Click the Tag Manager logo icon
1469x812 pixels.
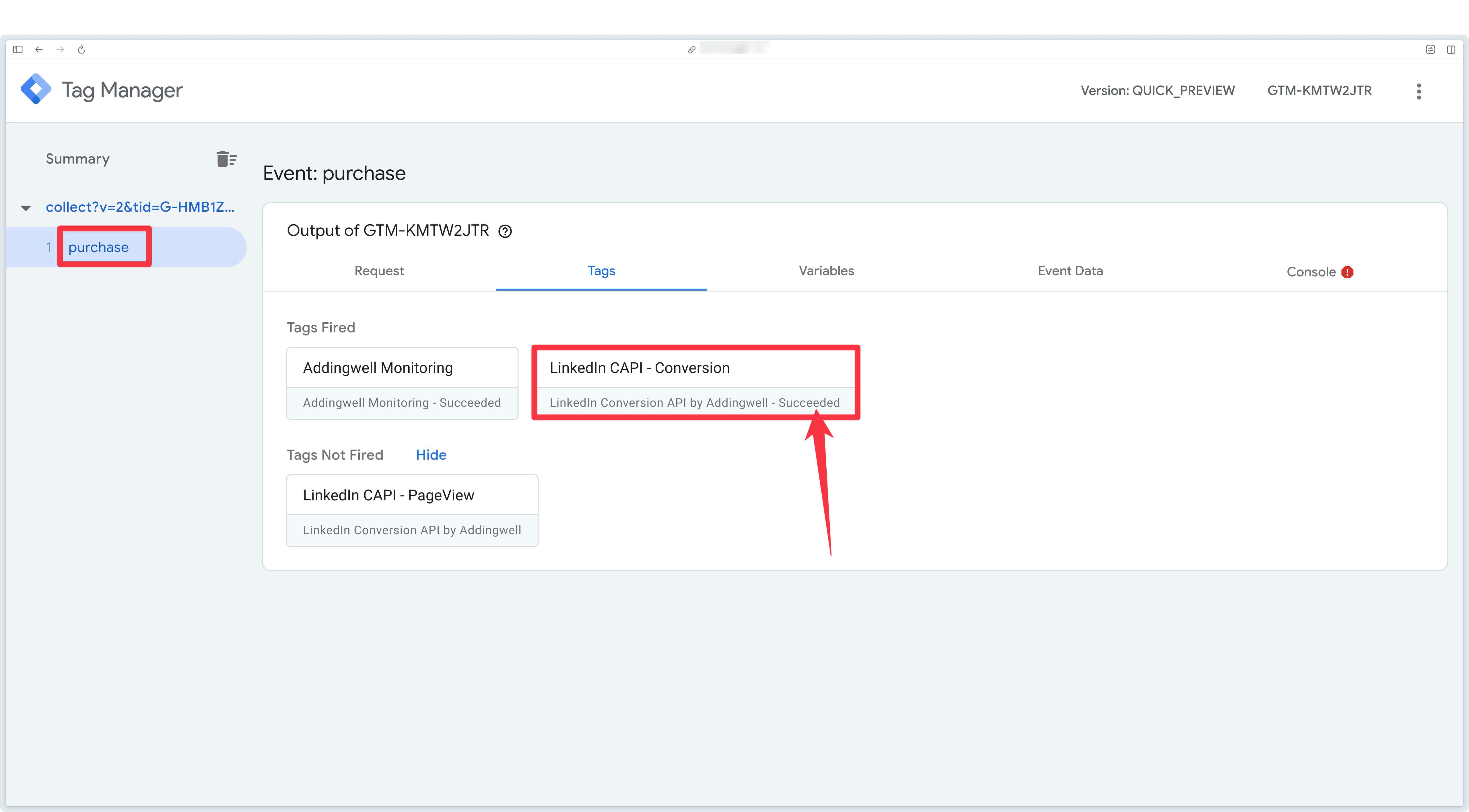coord(36,89)
